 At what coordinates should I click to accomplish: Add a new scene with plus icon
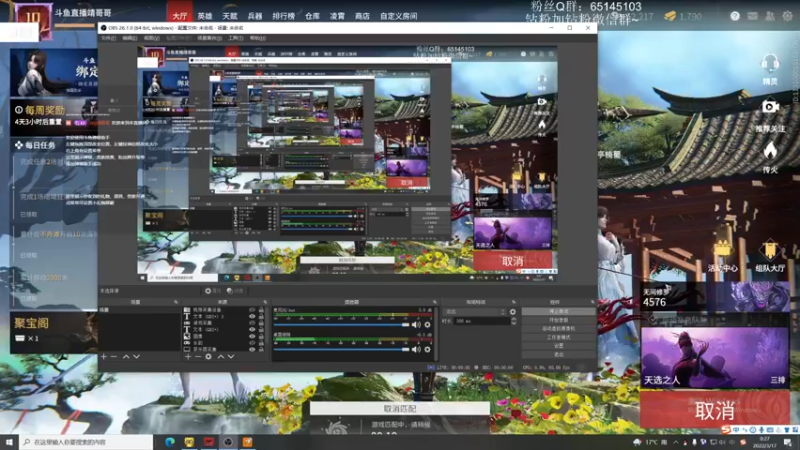coord(104,357)
